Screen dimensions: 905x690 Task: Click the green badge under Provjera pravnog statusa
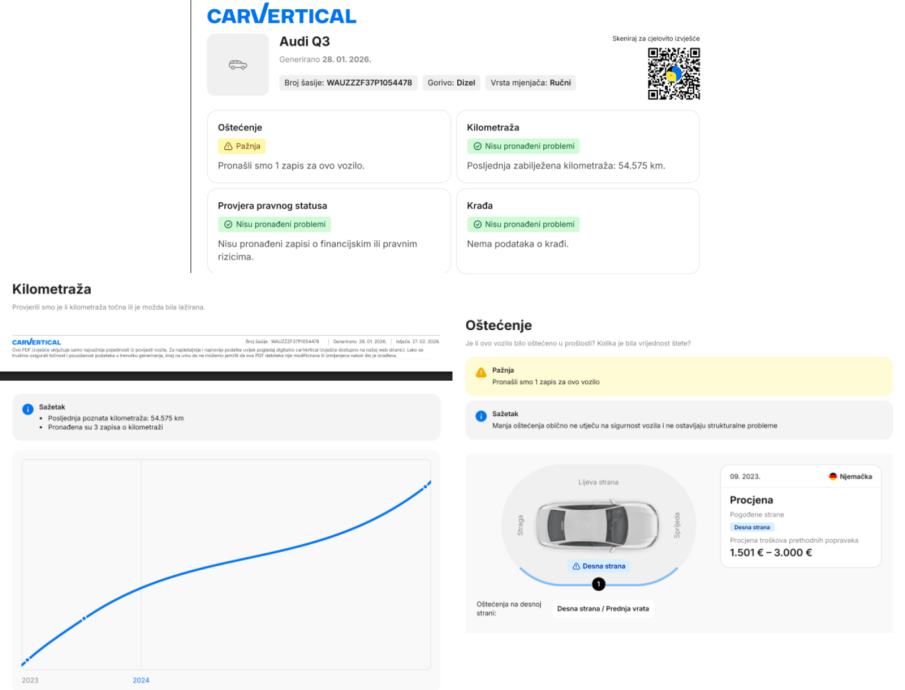(275, 224)
